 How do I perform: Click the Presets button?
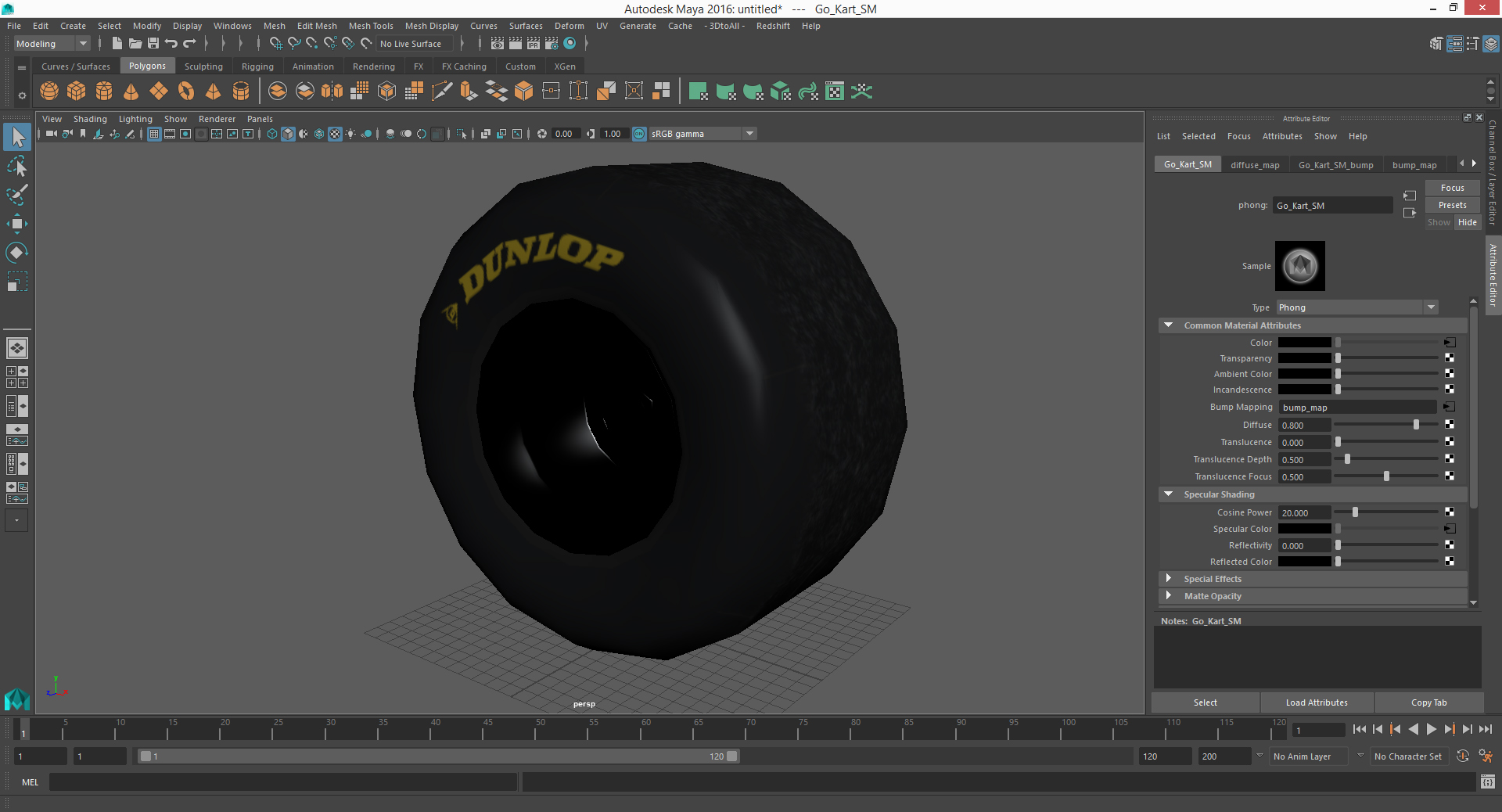[x=1452, y=205]
